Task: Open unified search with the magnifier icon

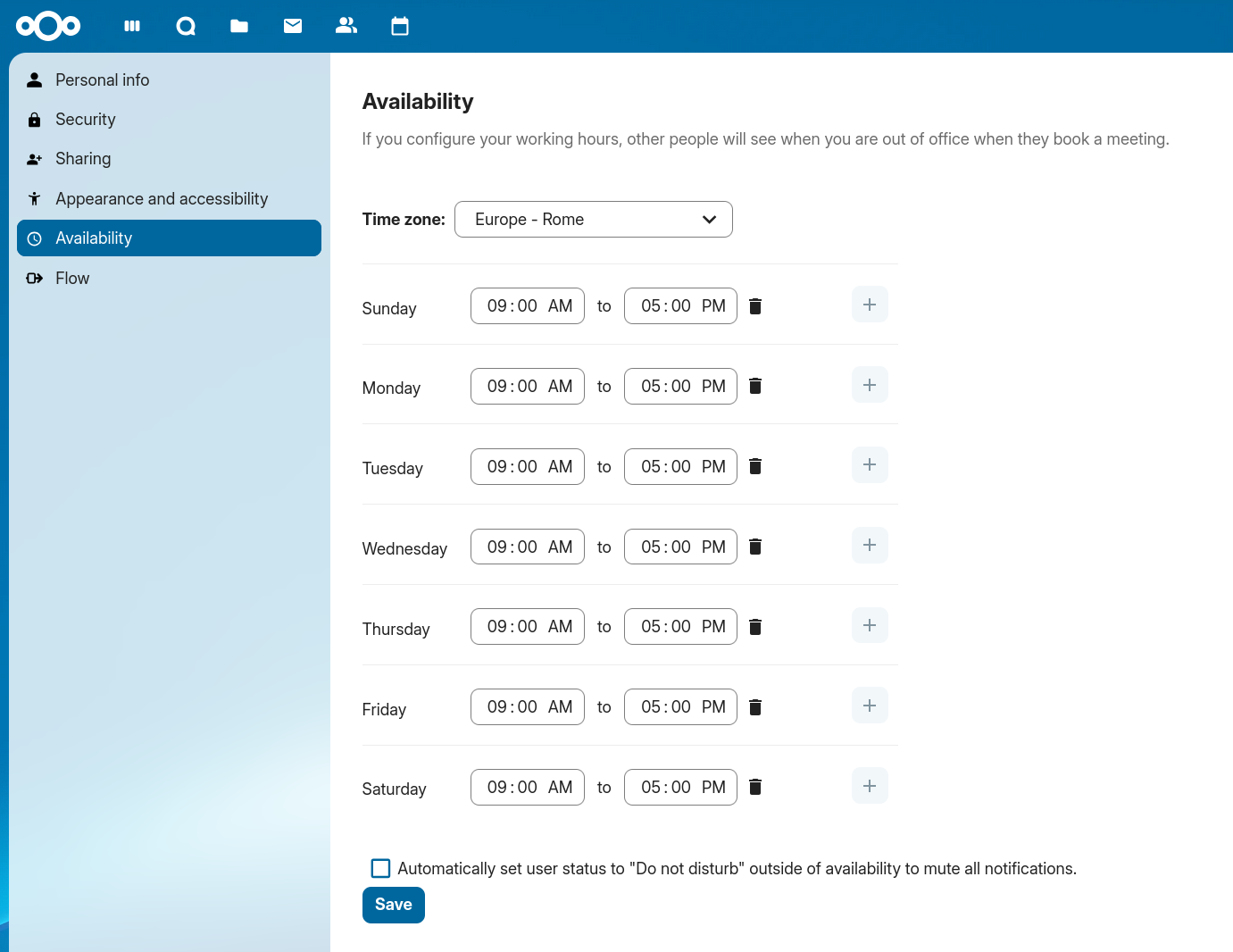Action: click(186, 26)
